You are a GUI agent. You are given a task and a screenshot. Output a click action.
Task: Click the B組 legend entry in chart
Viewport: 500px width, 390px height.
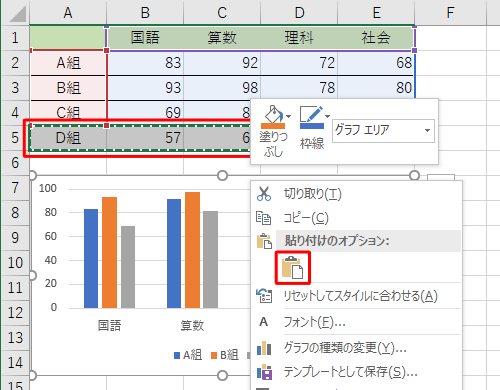click(225, 355)
